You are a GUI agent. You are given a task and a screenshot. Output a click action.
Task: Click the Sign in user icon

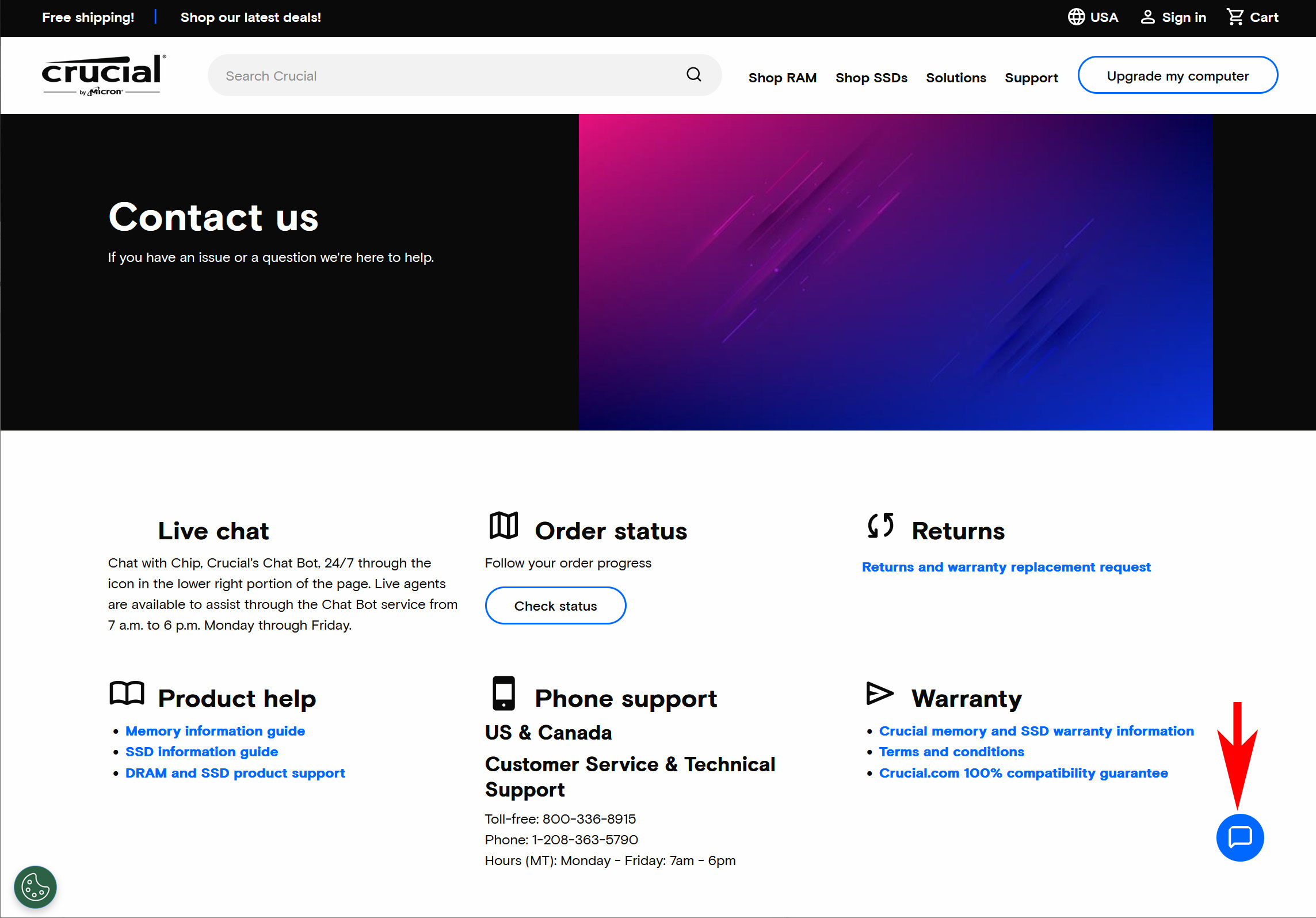pos(1147,17)
